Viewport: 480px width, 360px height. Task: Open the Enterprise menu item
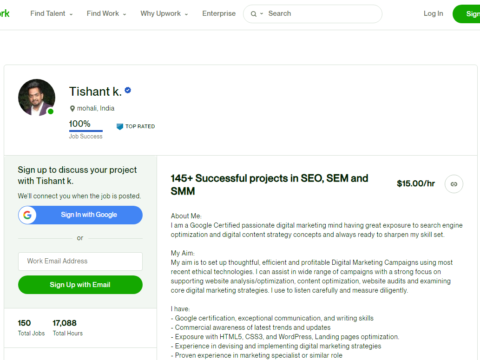(219, 14)
